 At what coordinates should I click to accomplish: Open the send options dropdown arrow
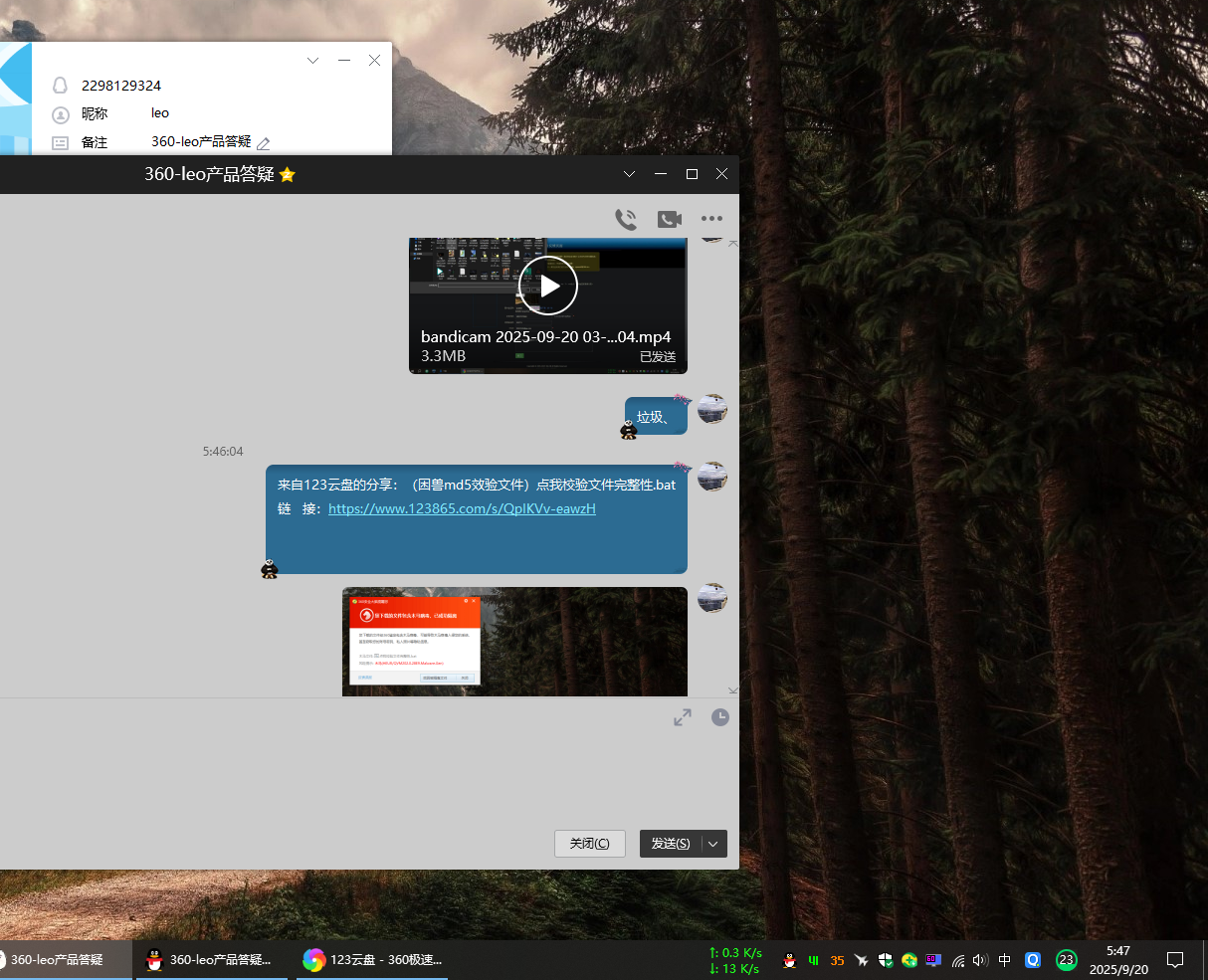coord(713,844)
